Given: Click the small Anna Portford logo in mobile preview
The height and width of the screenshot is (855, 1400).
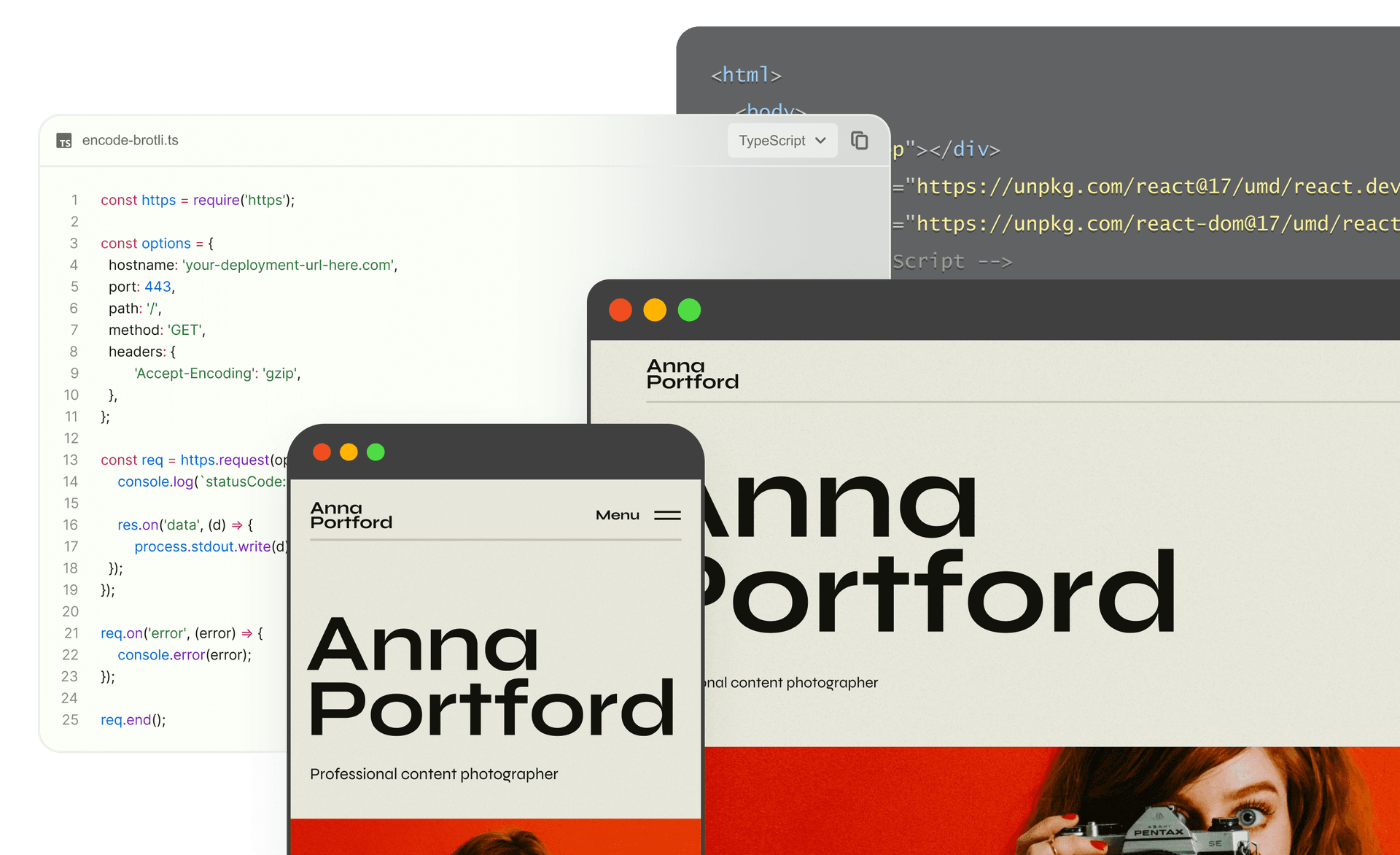Looking at the screenshot, I should pyautogui.click(x=351, y=515).
